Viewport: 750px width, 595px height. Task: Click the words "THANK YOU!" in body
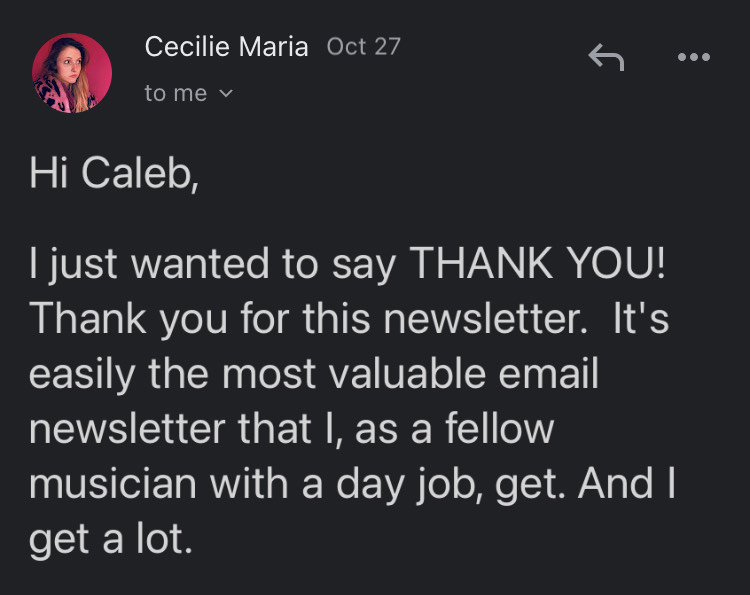click(x=538, y=265)
